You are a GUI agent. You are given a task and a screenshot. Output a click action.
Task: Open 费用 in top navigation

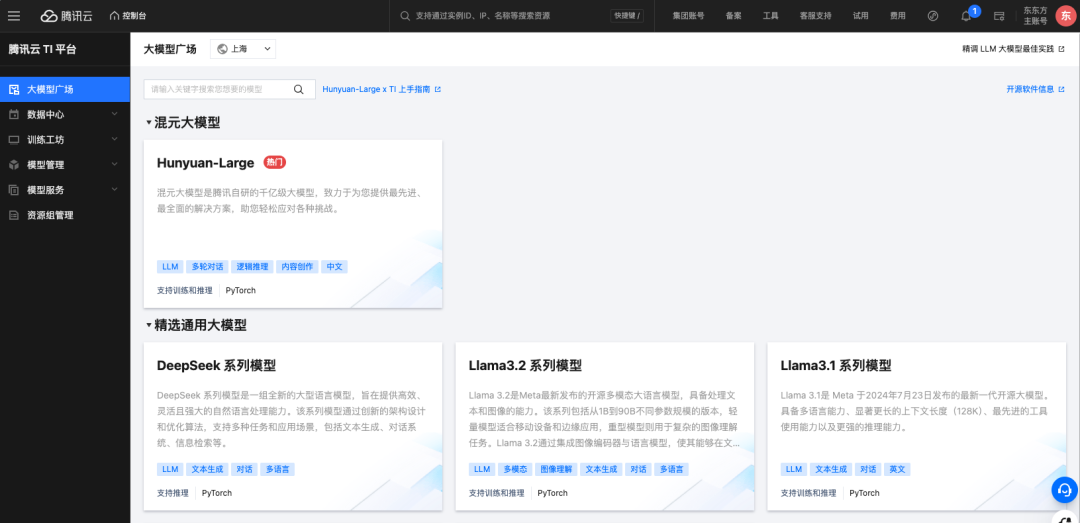[897, 16]
